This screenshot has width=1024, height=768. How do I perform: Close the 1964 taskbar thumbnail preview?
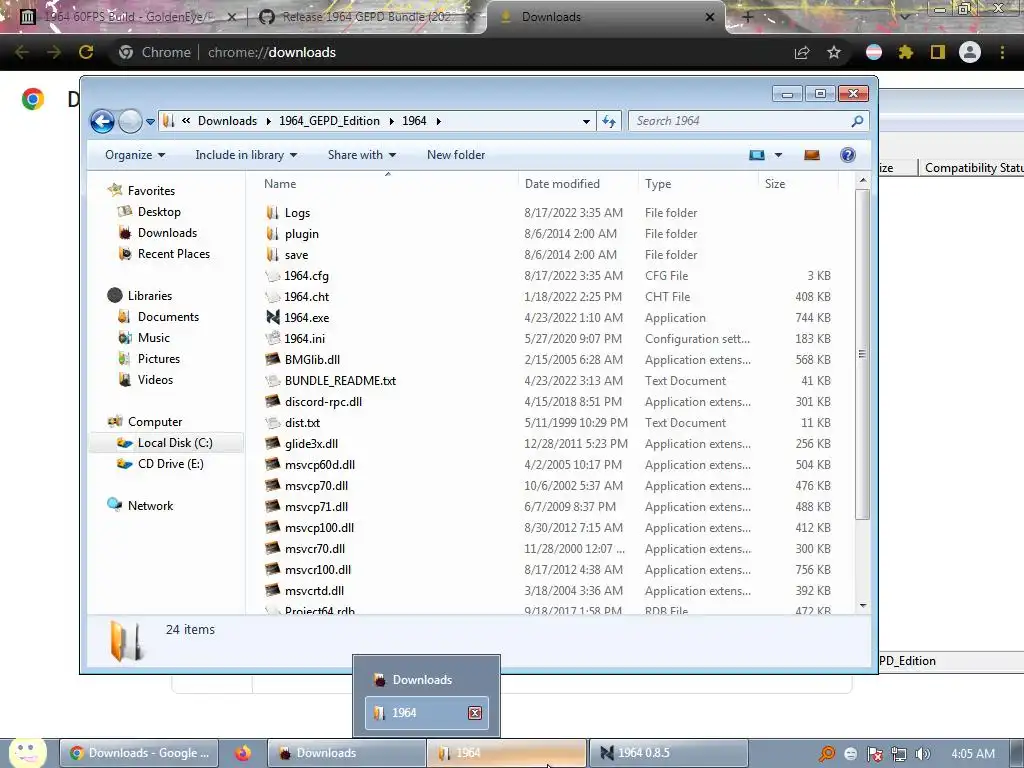tap(475, 713)
